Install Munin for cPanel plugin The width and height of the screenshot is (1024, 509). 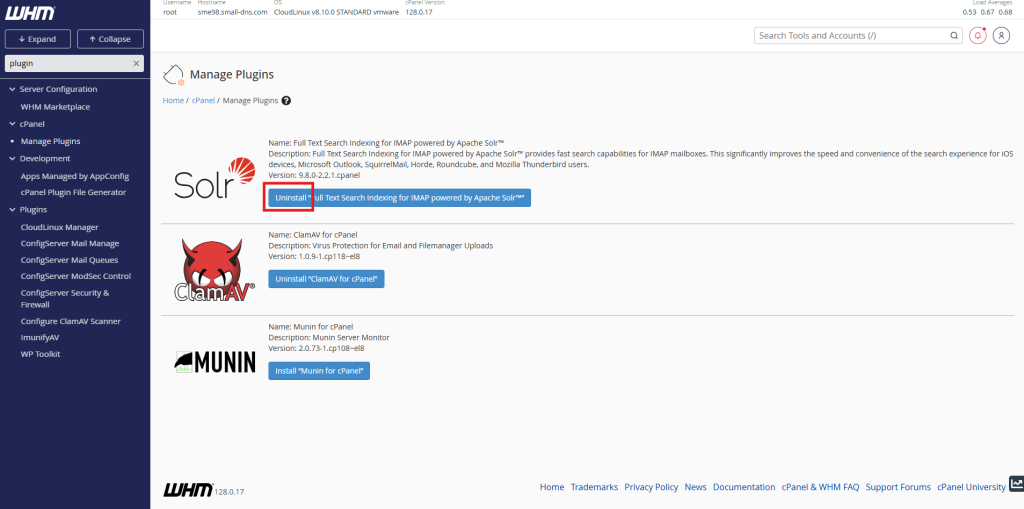[319, 371]
